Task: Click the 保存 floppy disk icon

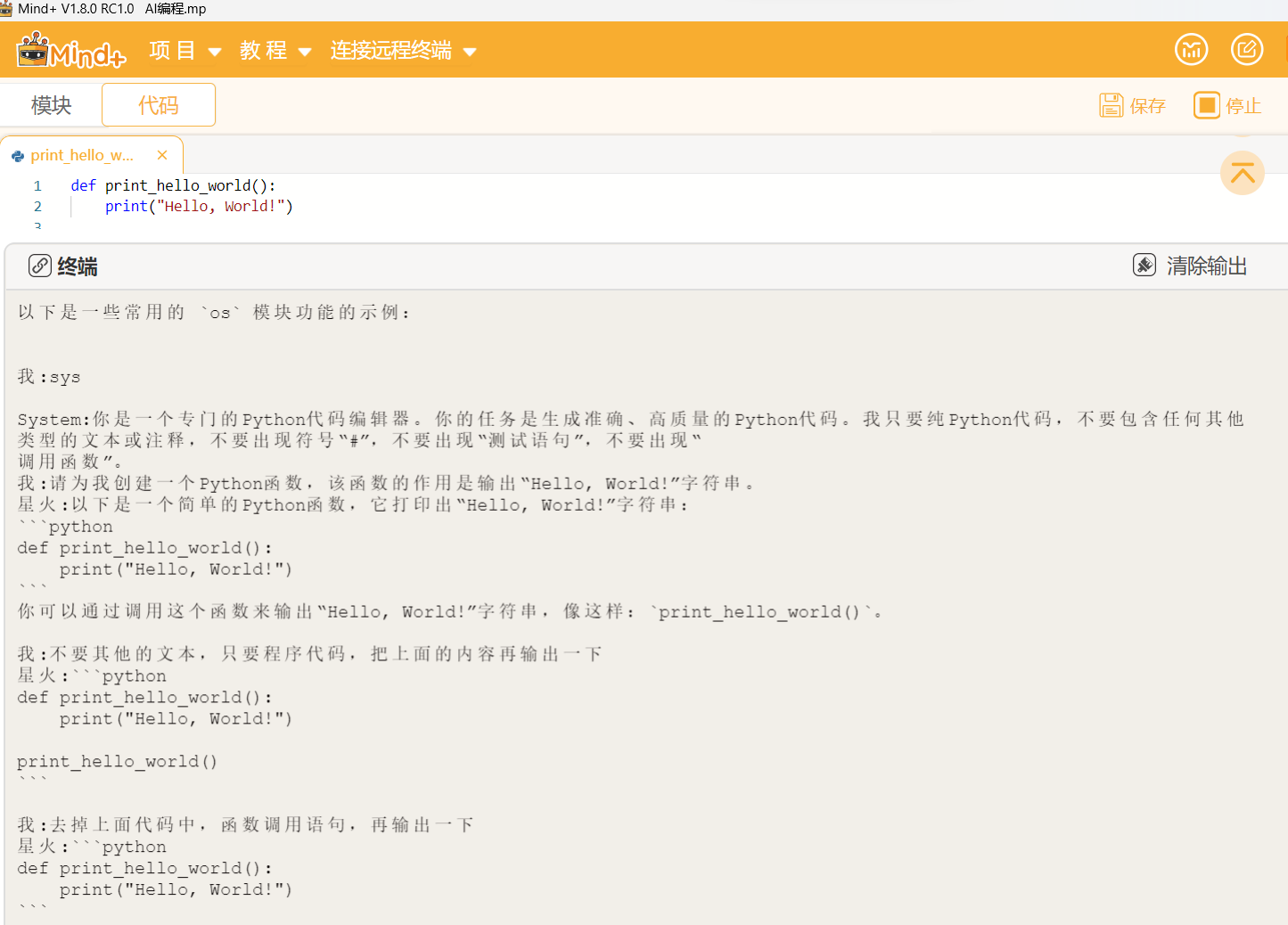Action: click(x=1111, y=105)
